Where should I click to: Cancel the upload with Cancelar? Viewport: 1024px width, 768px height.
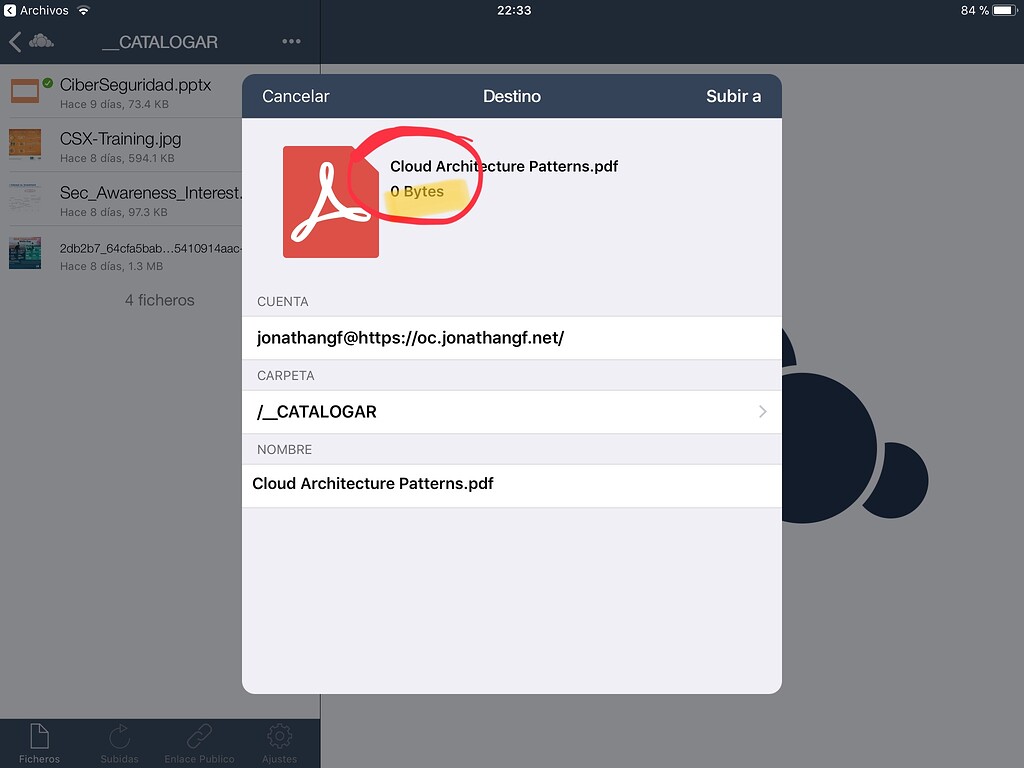295,96
